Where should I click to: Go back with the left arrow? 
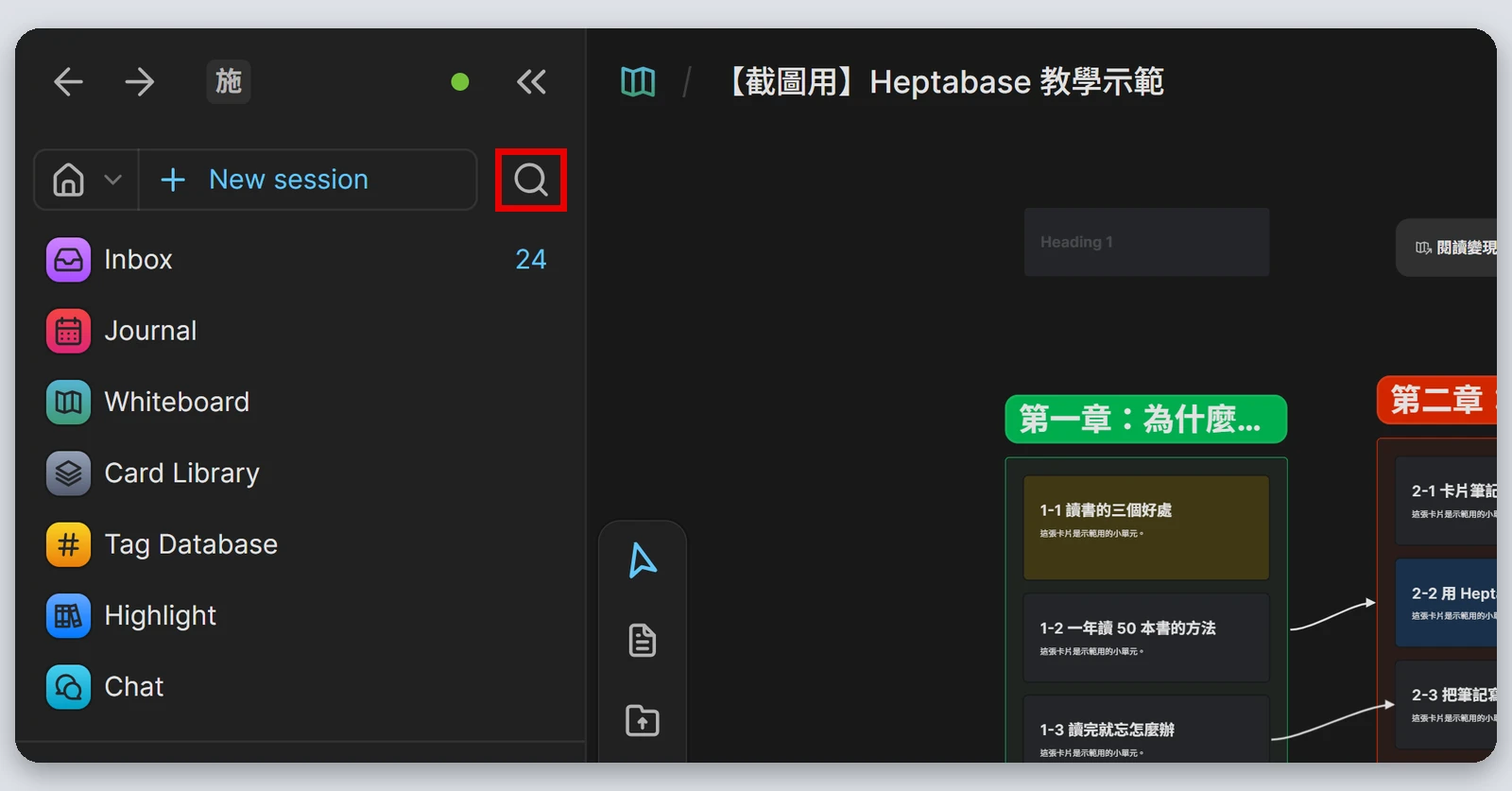click(x=68, y=82)
